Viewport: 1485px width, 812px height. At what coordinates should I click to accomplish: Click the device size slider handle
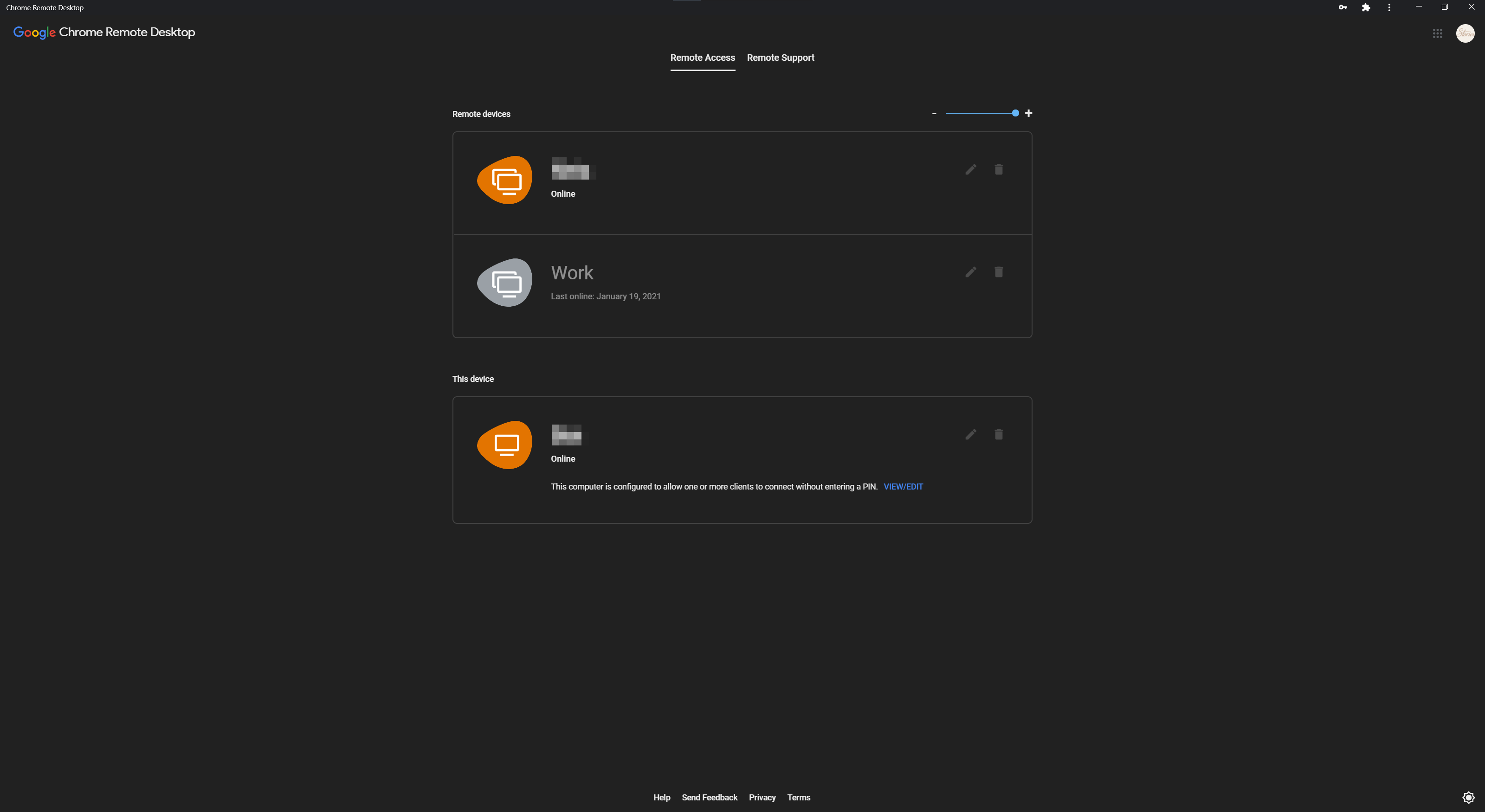pyautogui.click(x=1015, y=114)
